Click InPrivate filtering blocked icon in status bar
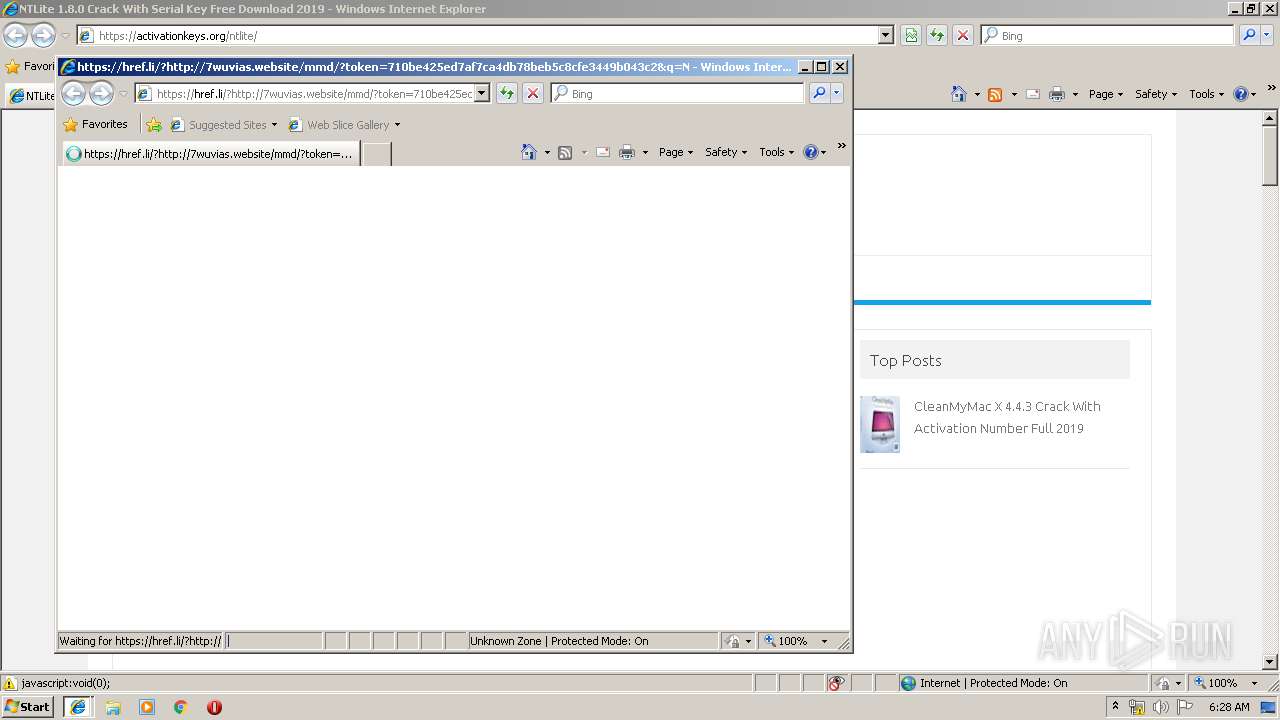The width and height of the screenshot is (1280, 720). [x=836, y=683]
